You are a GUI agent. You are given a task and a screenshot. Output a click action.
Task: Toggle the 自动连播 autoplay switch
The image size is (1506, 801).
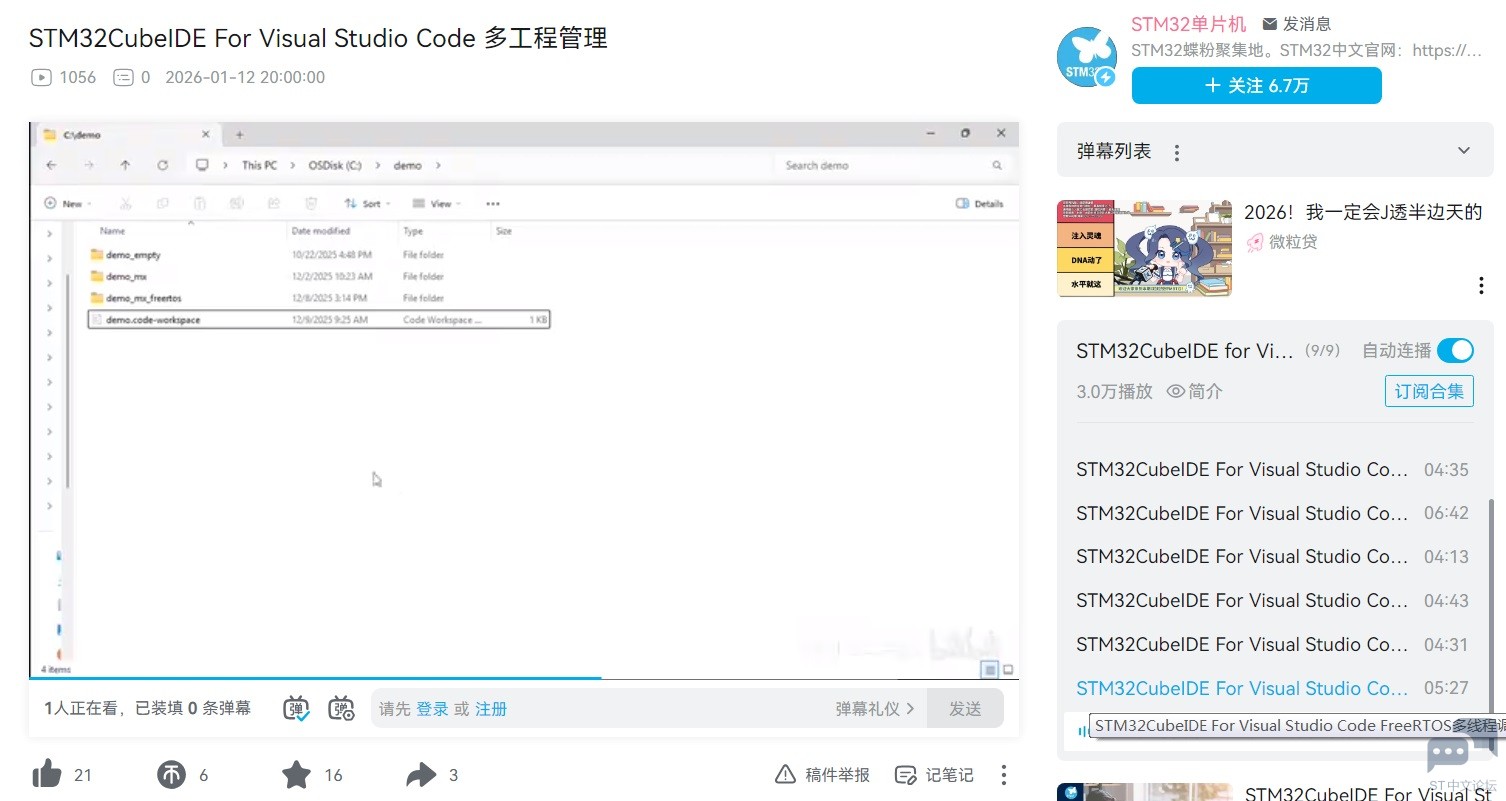(1455, 351)
